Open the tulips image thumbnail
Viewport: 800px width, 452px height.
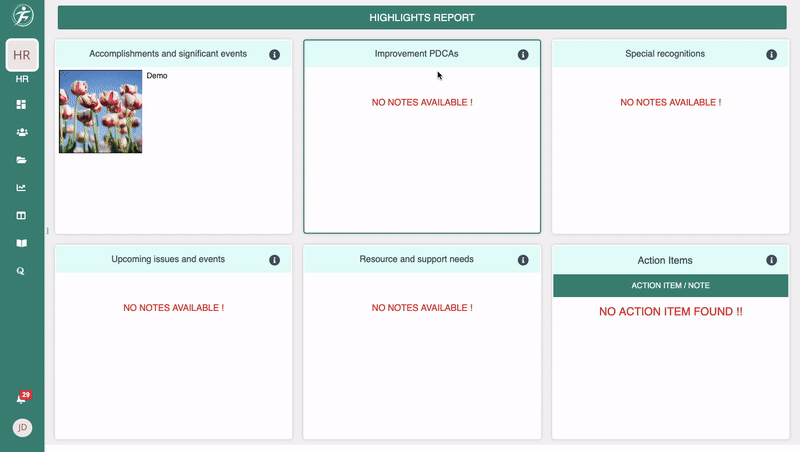(101, 111)
